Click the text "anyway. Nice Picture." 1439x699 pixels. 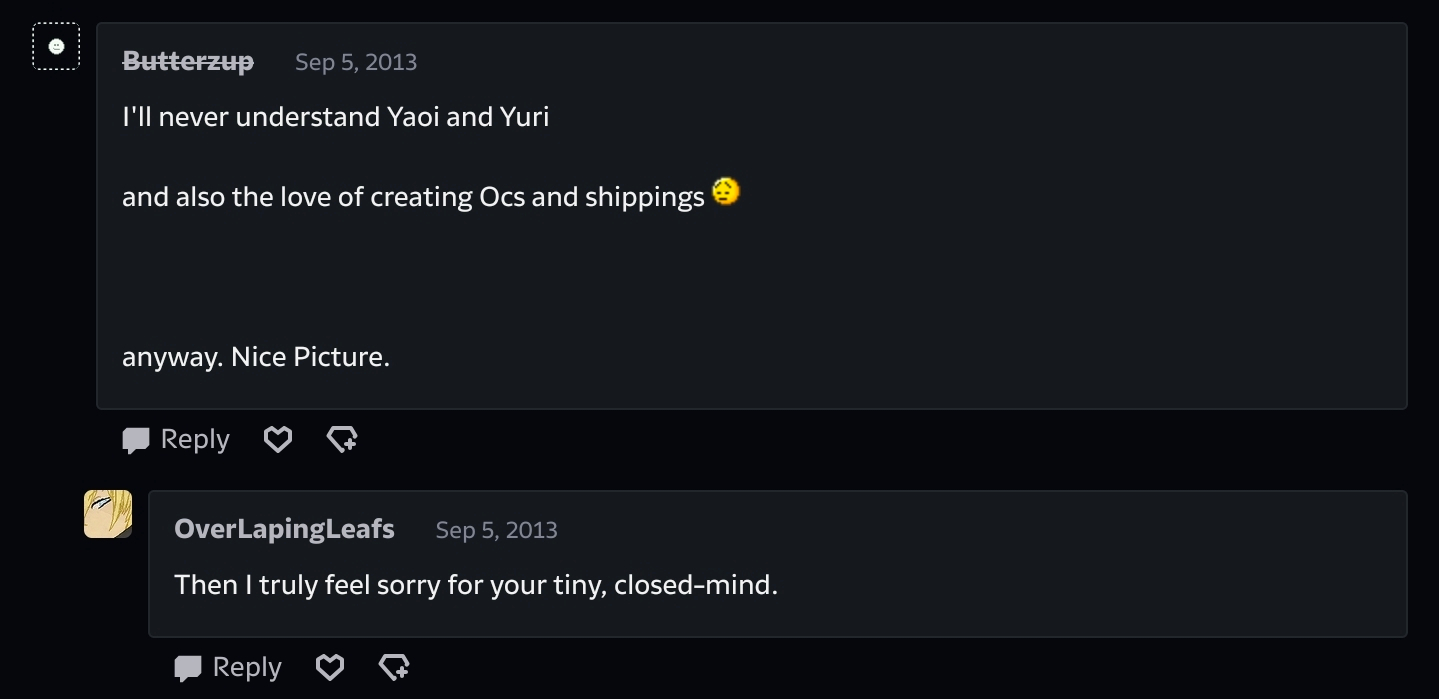255,357
